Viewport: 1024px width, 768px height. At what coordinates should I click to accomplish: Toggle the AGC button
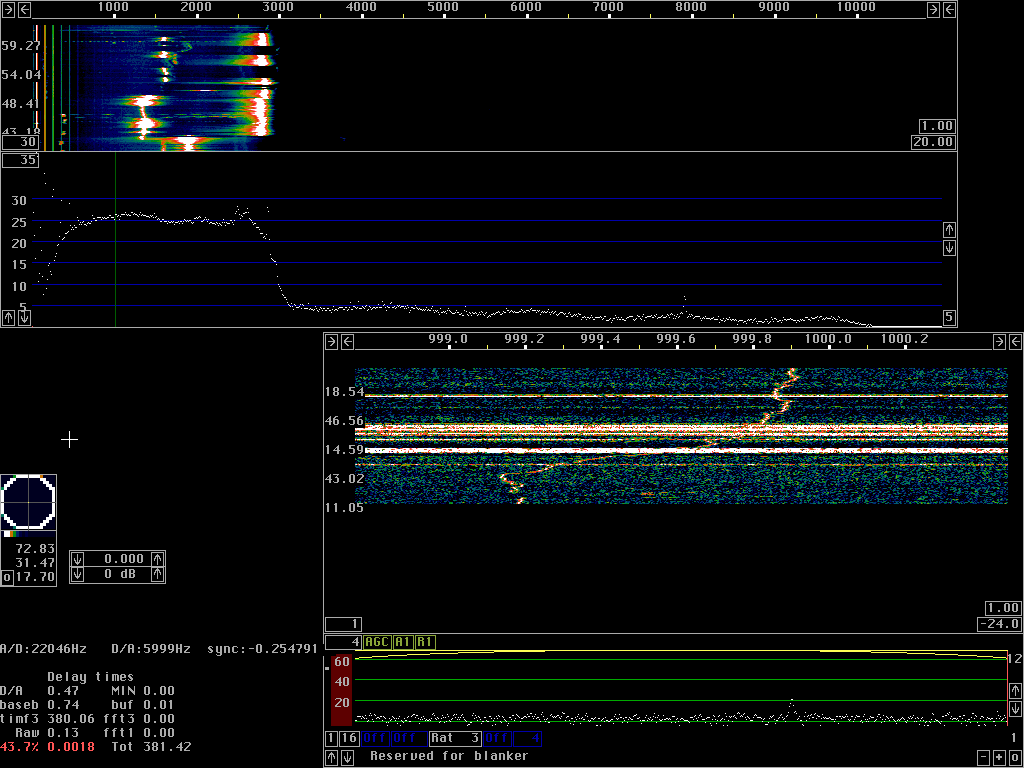point(377,642)
